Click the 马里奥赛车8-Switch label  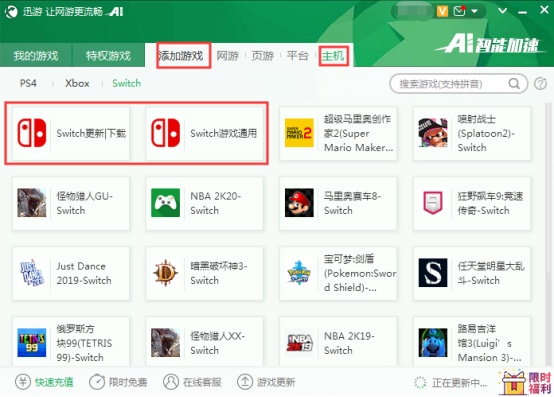(352, 203)
